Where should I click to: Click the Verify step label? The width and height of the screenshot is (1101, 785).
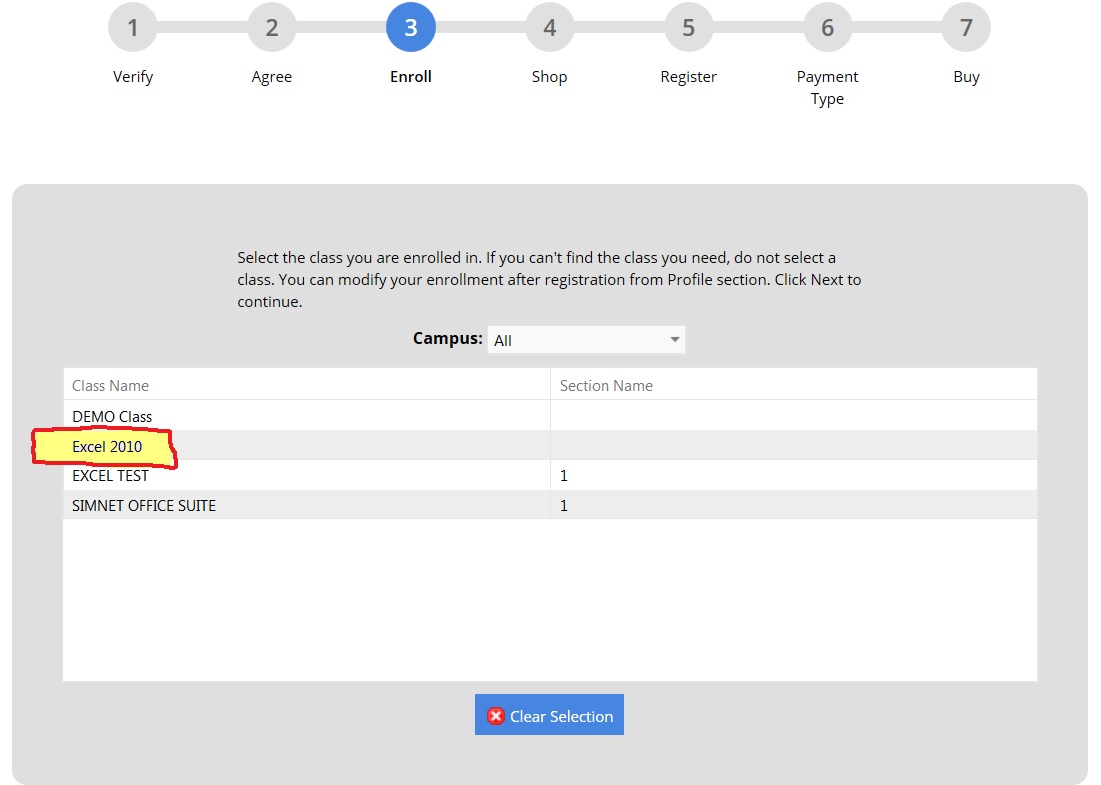tap(133, 77)
